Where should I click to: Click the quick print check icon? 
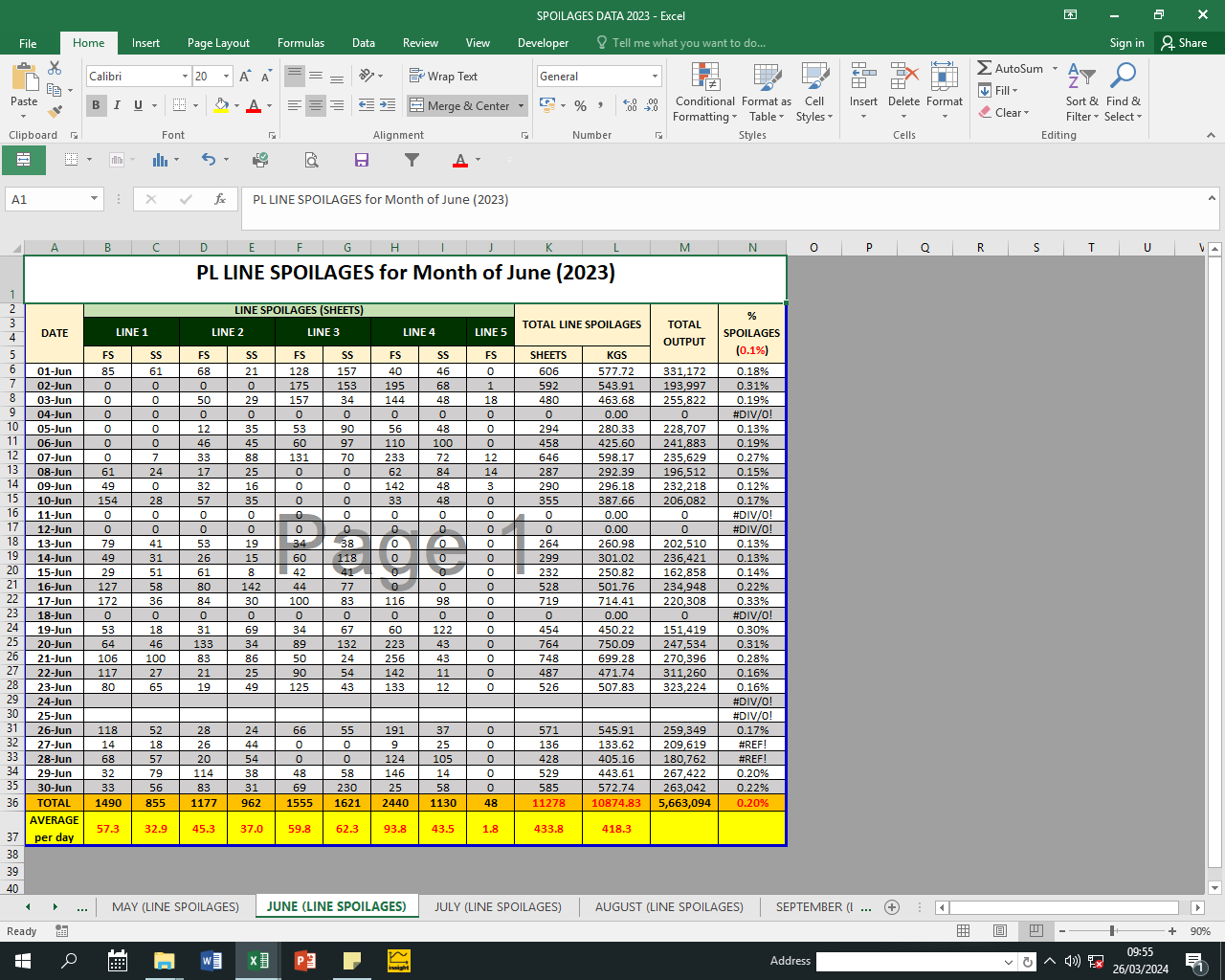click(260, 160)
